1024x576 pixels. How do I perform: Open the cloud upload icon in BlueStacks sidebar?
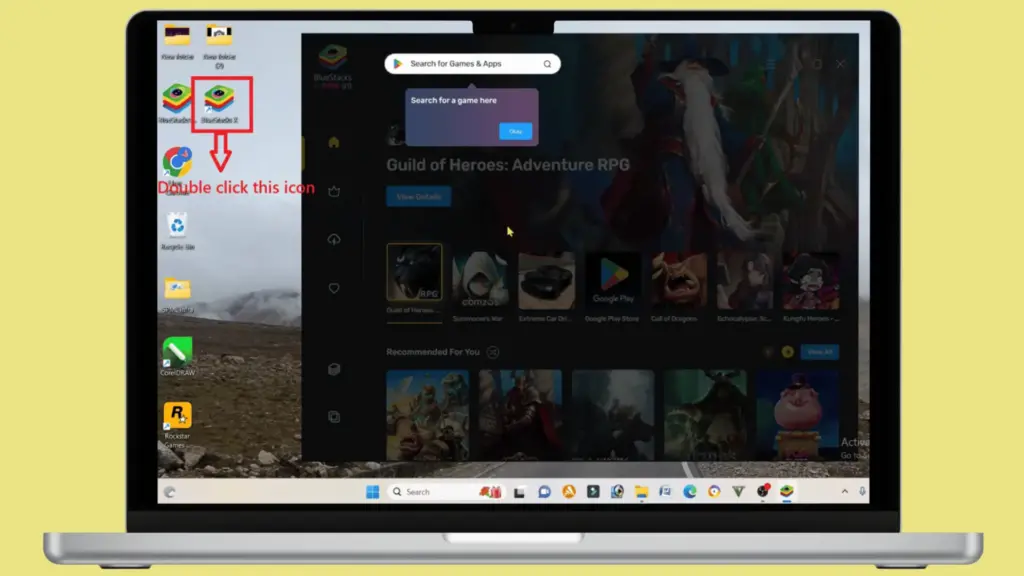point(334,239)
